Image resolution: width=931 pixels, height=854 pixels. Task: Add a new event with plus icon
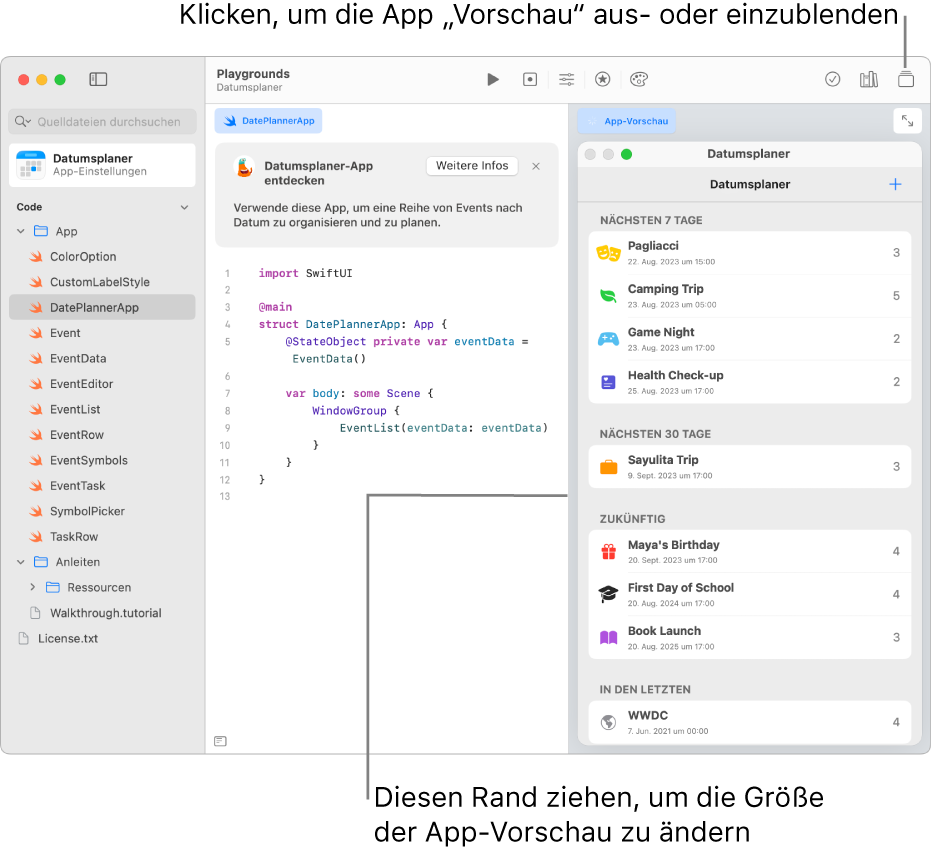tap(895, 185)
